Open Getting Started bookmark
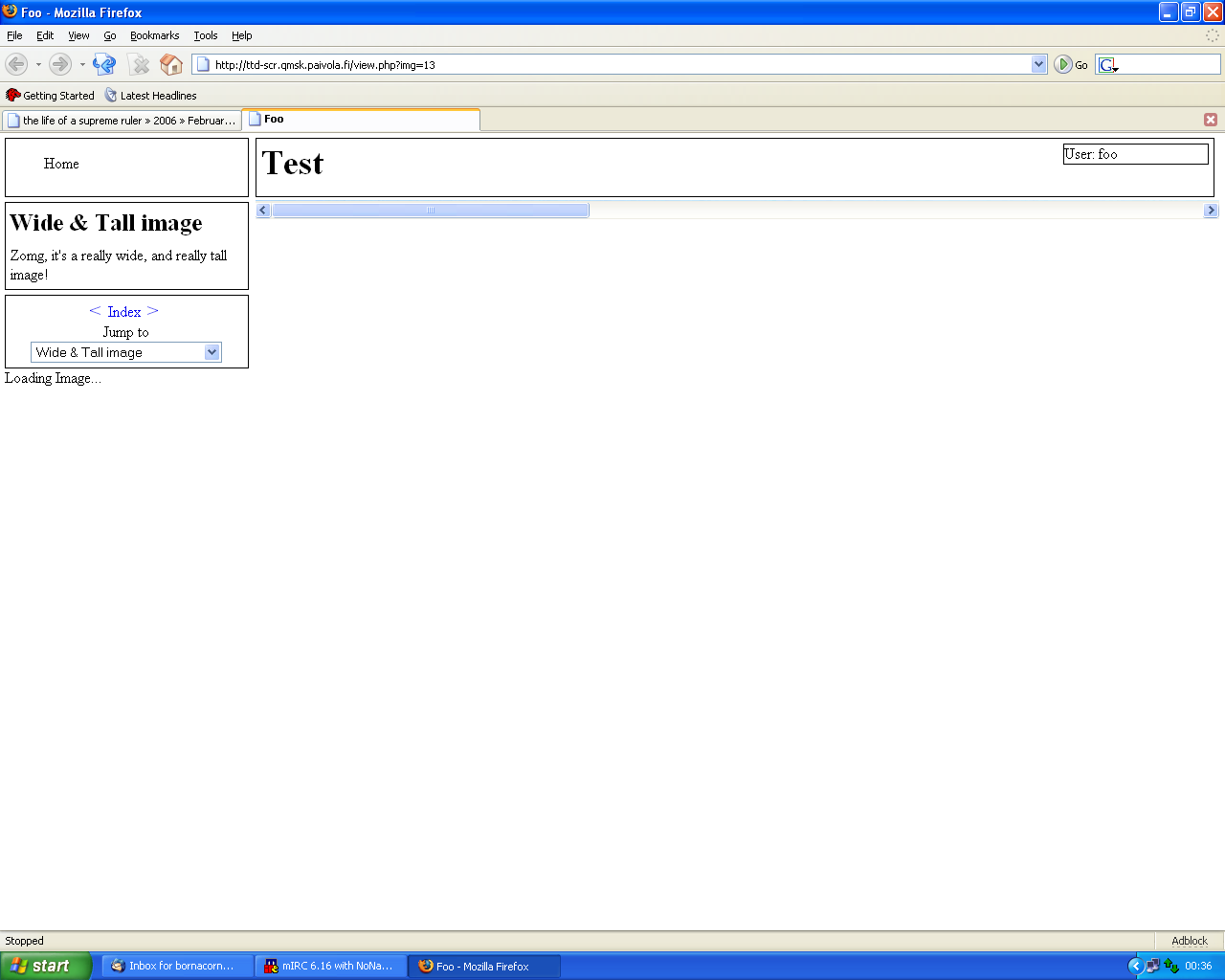Screen dimensions: 1225x980 point(51,96)
